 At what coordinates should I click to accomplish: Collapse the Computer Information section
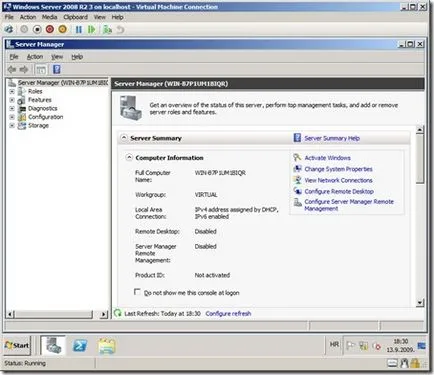[129, 157]
